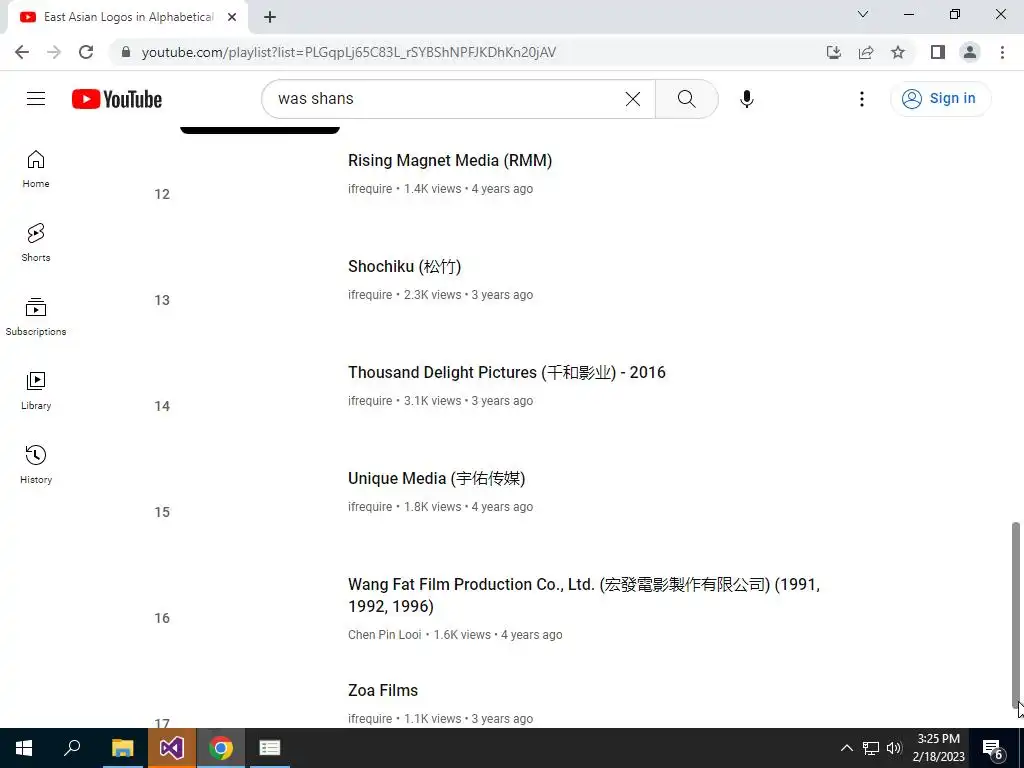The image size is (1024, 768).
Task: Open File Explorer from taskbar
Action: tap(122, 748)
